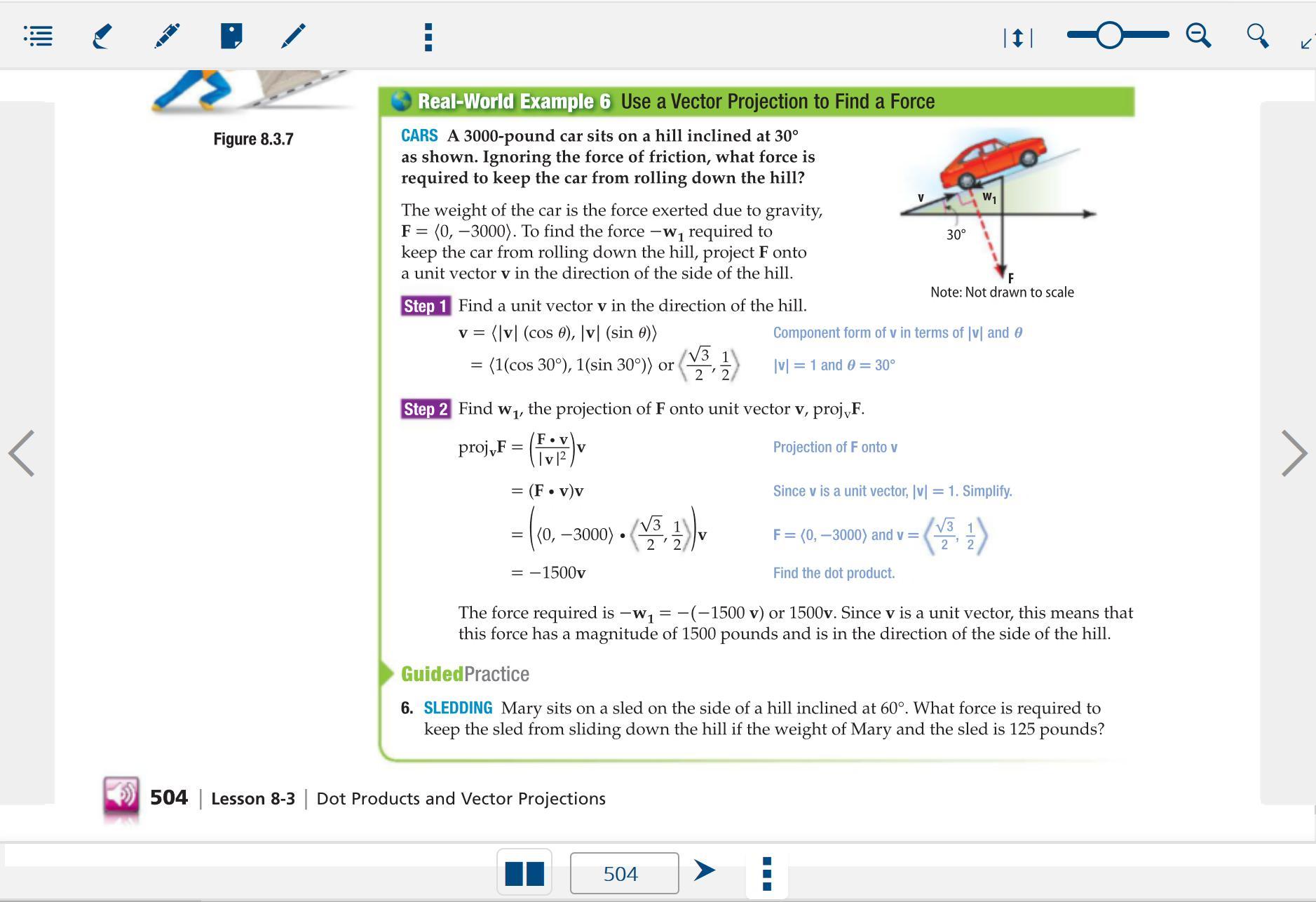This screenshot has height=902, width=1316.
Task: Go to the next page
Action: [1294, 453]
